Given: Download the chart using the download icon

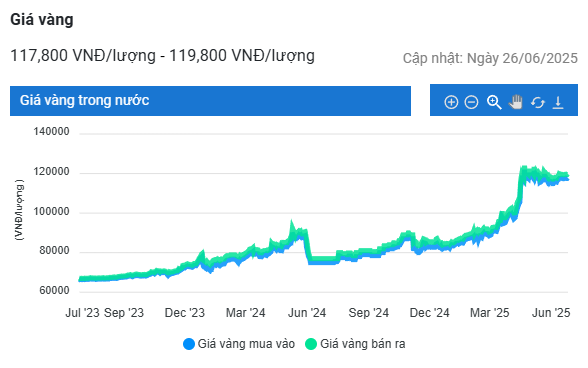Looking at the screenshot, I should tap(558, 102).
